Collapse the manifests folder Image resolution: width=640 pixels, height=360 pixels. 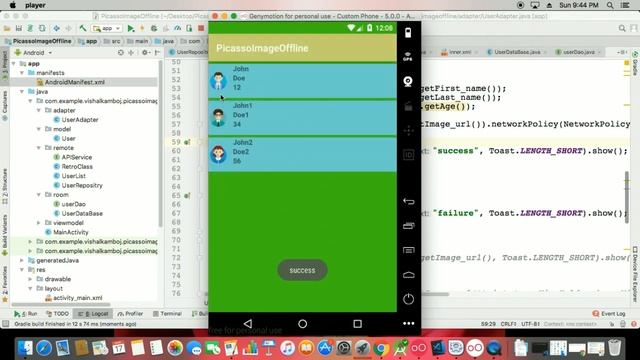pos(22,73)
